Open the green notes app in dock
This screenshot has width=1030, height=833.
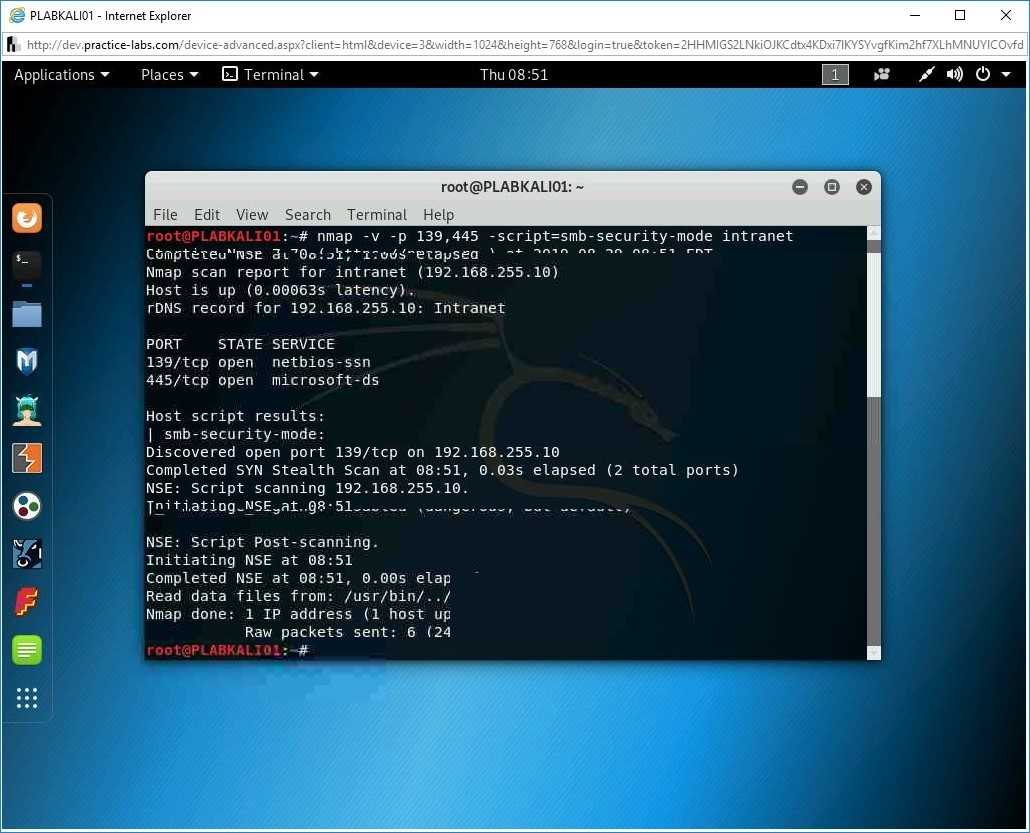click(x=27, y=650)
